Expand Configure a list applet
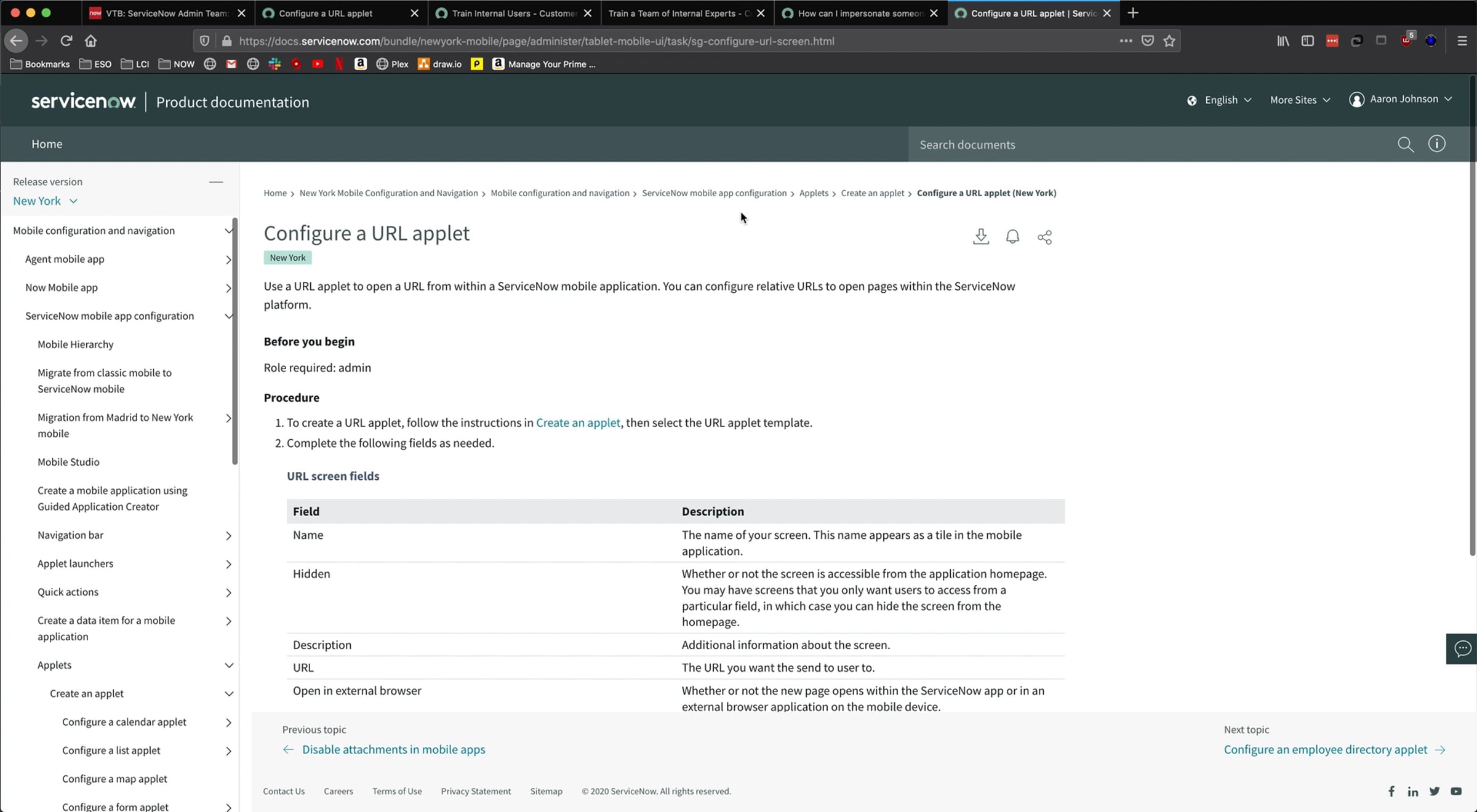Screen dimensions: 1477x812 (x=228, y=751)
